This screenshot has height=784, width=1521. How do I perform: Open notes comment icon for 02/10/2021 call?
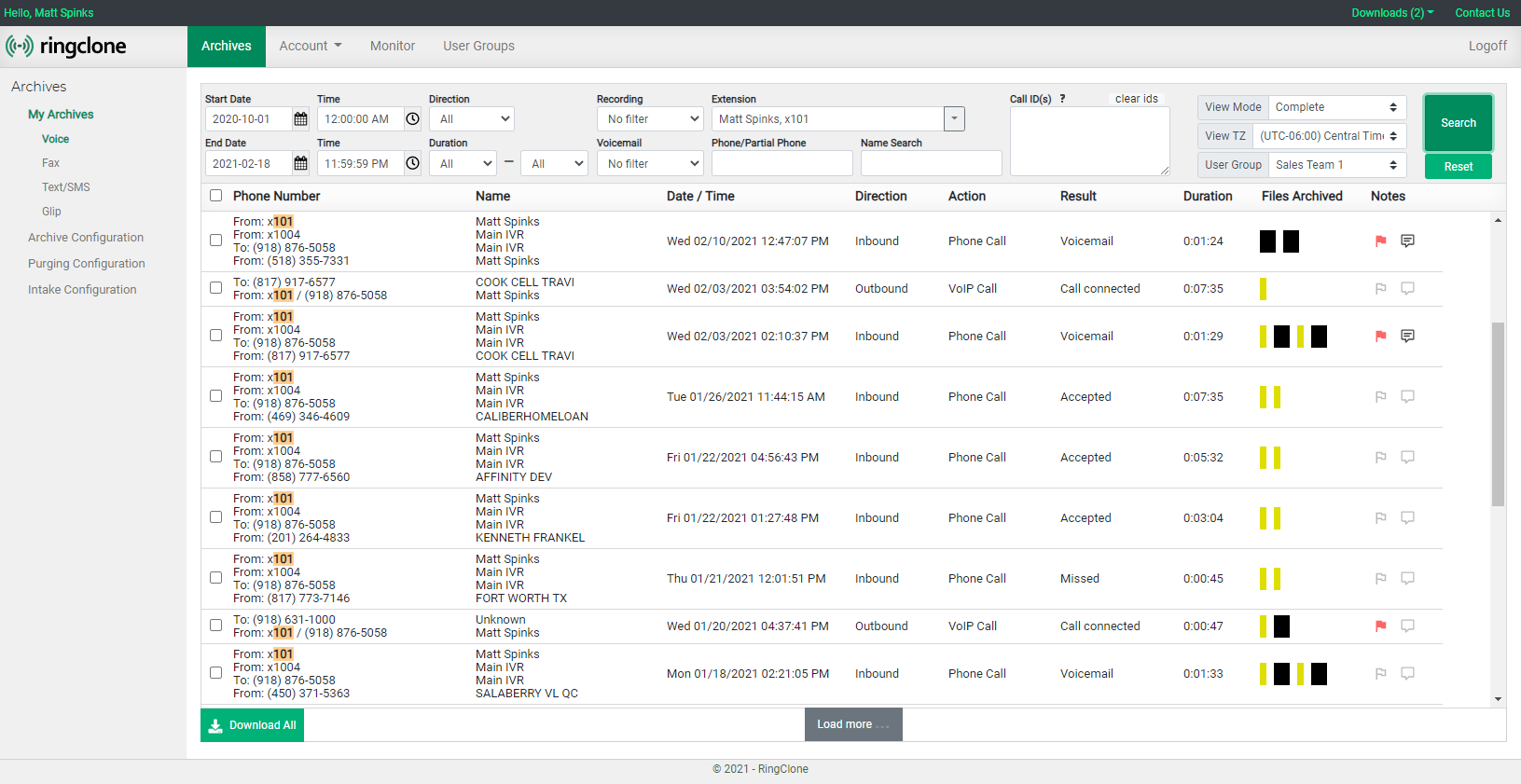click(1408, 241)
